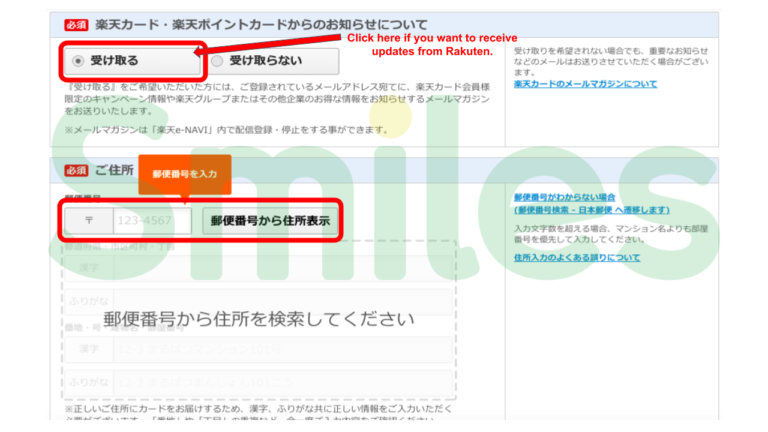Viewport: 768px width, 432px height.
Task: Open 楽天カードのメールマガジンについて link
Action: click(585, 84)
